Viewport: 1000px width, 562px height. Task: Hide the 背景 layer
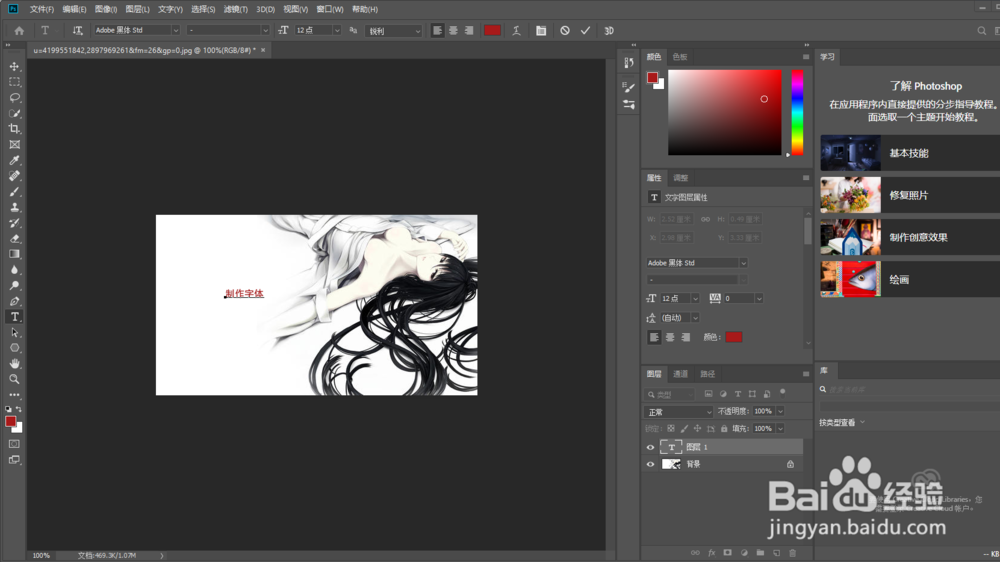click(651, 464)
